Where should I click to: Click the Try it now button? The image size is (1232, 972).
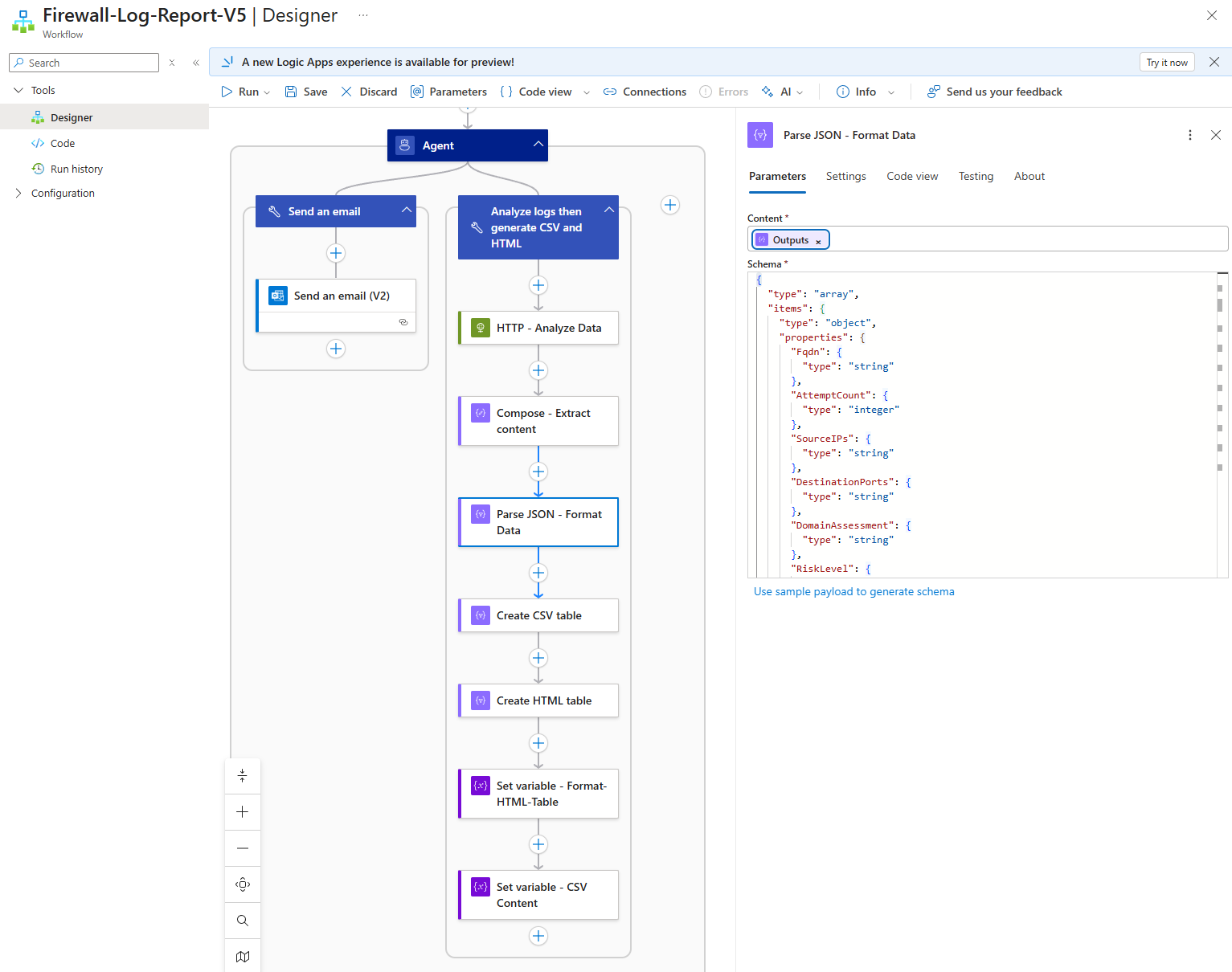coord(1166,63)
